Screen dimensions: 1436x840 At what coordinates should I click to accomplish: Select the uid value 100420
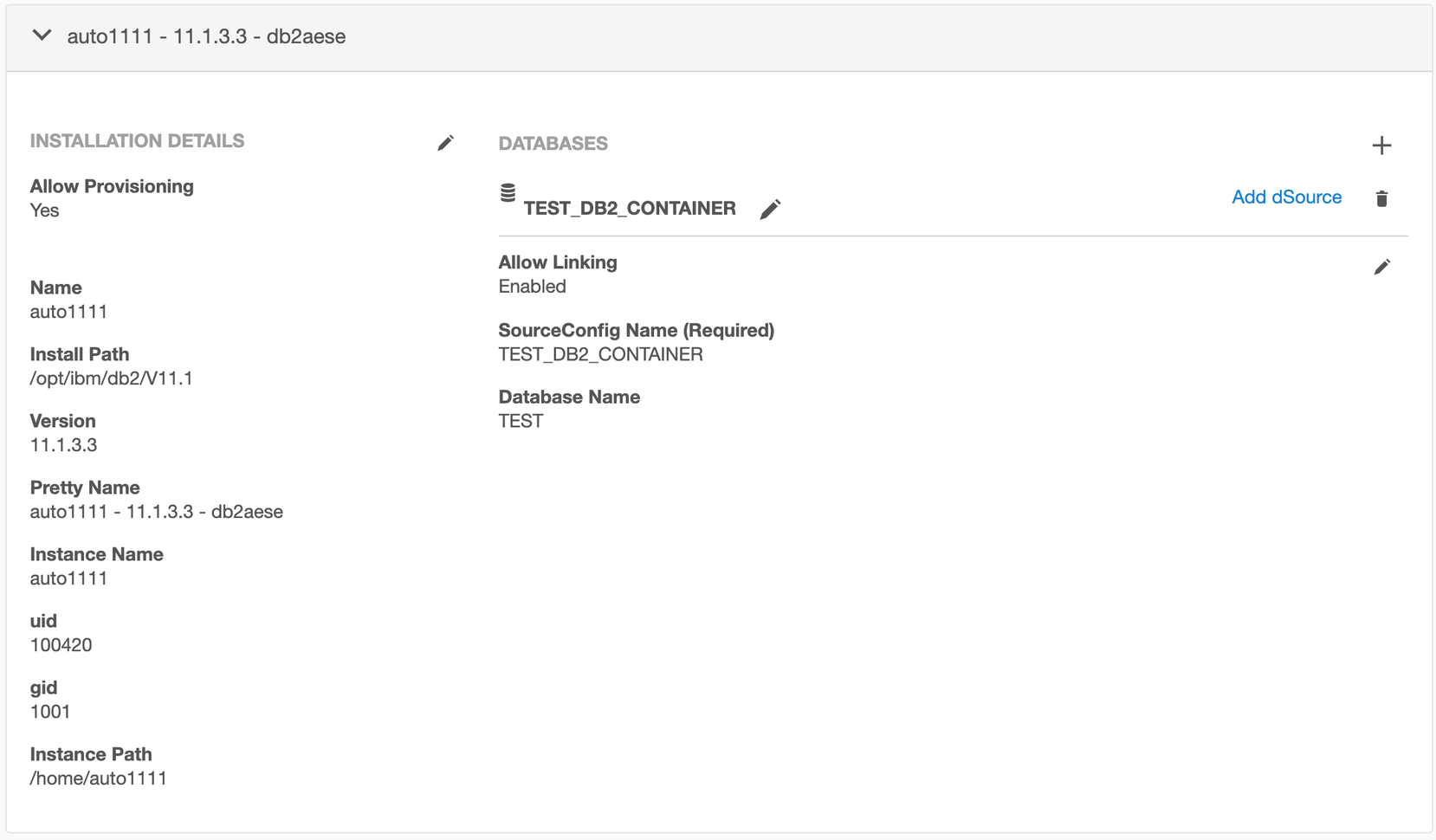click(61, 645)
